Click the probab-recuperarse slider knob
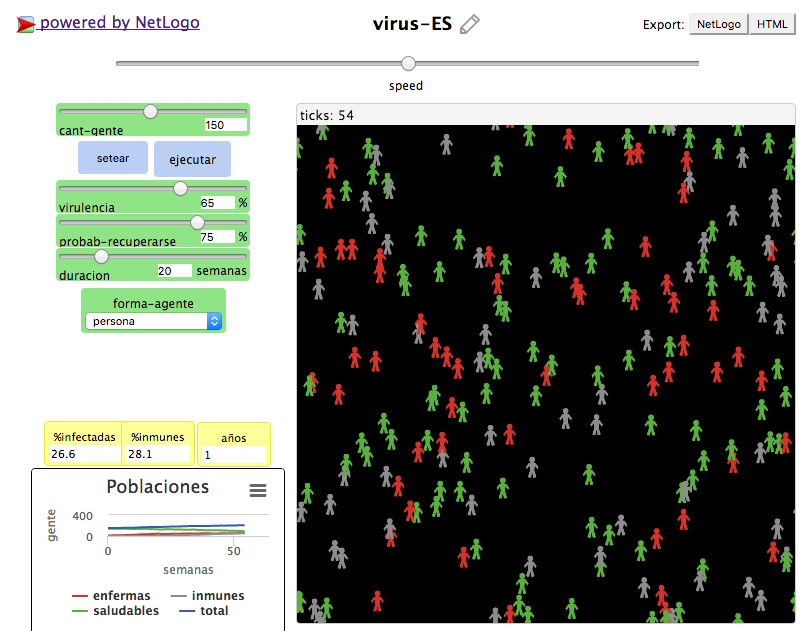 click(197, 222)
